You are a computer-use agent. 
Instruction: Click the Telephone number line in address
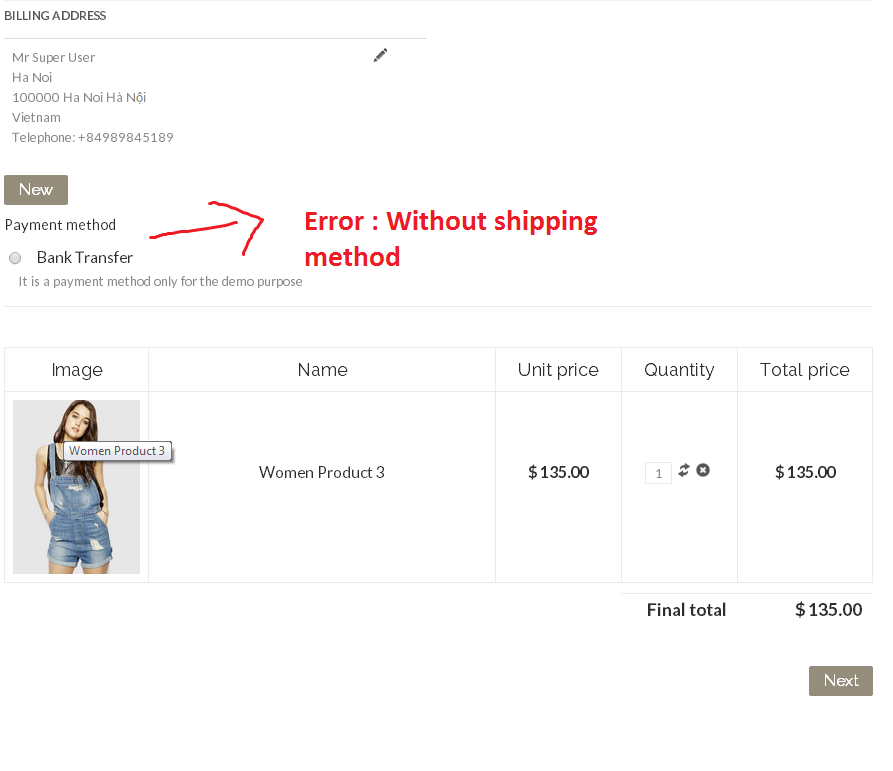point(93,137)
